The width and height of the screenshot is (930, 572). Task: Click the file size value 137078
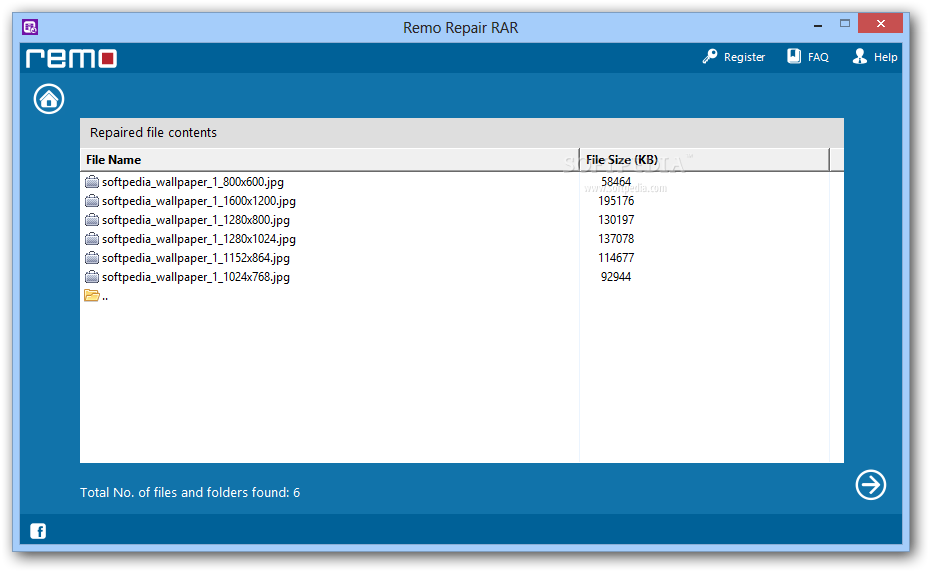point(616,239)
